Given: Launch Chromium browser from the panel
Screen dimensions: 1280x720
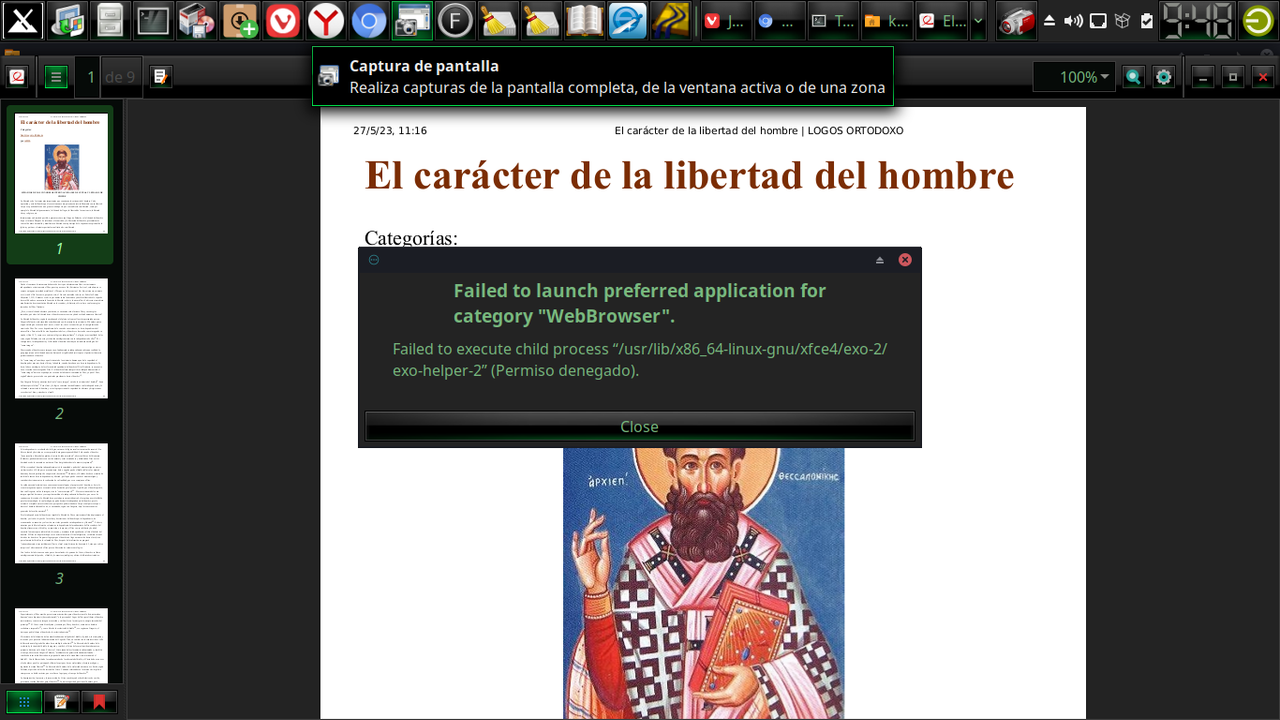Looking at the screenshot, I should 369,20.
